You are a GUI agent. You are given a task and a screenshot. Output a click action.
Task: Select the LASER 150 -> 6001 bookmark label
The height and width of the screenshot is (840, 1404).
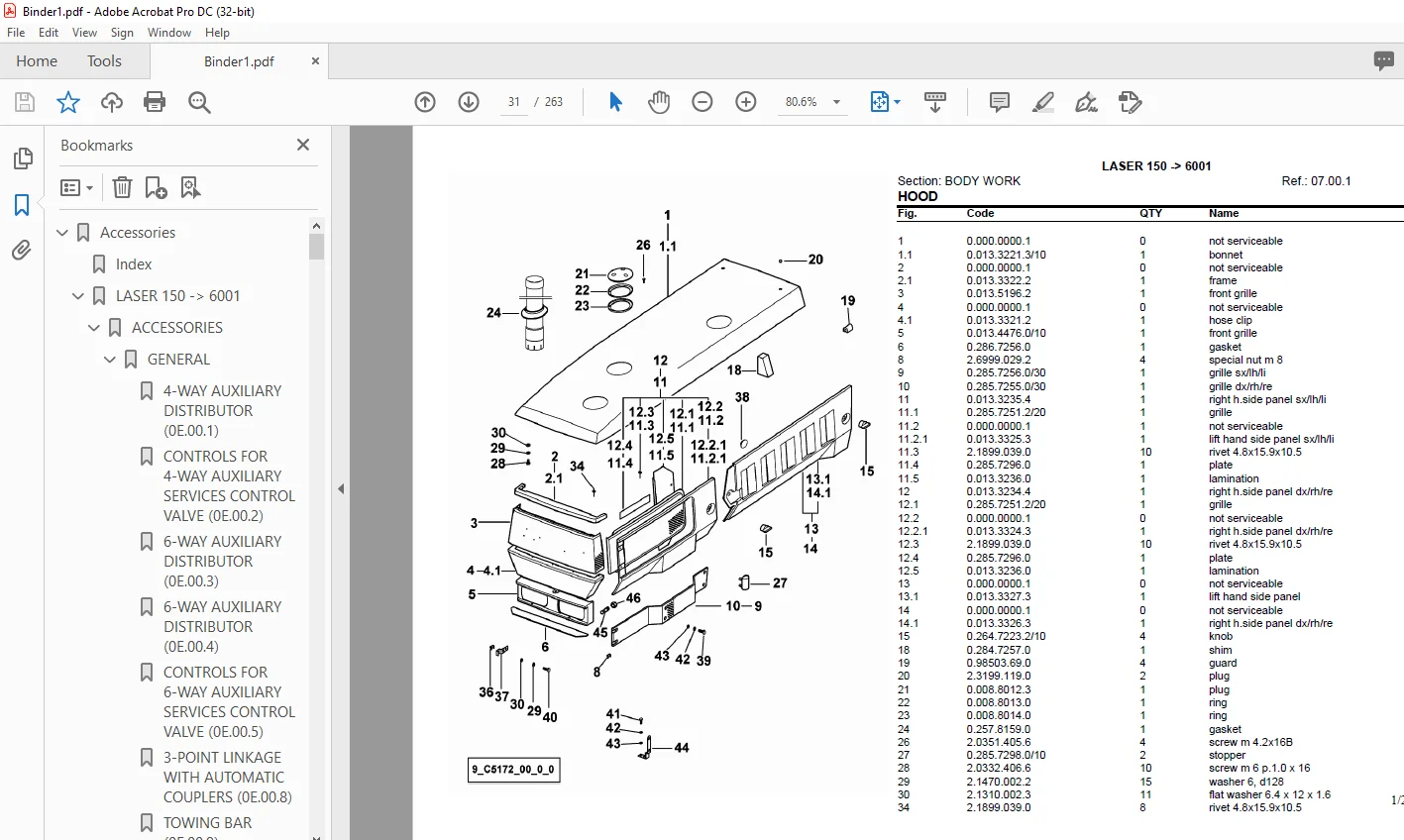(178, 296)
